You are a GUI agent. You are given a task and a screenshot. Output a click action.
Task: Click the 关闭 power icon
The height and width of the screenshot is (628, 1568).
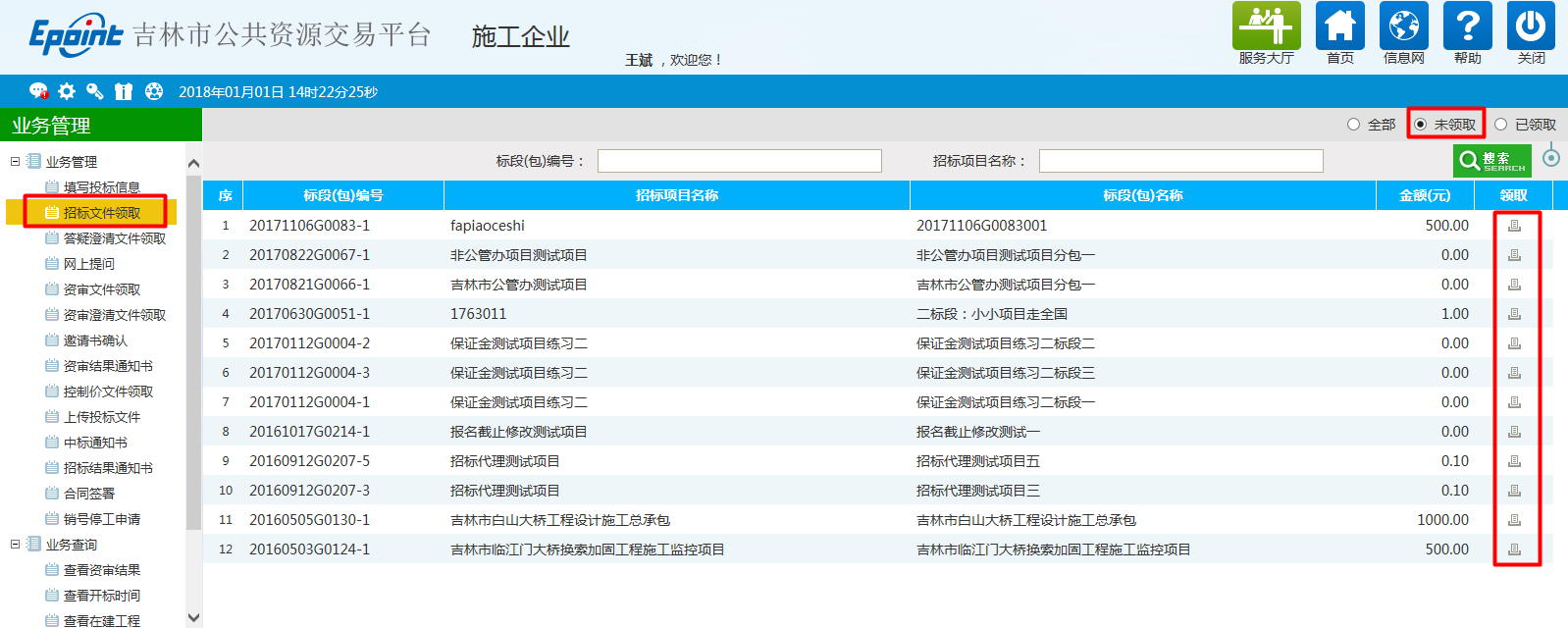(x=1531, y=26)
